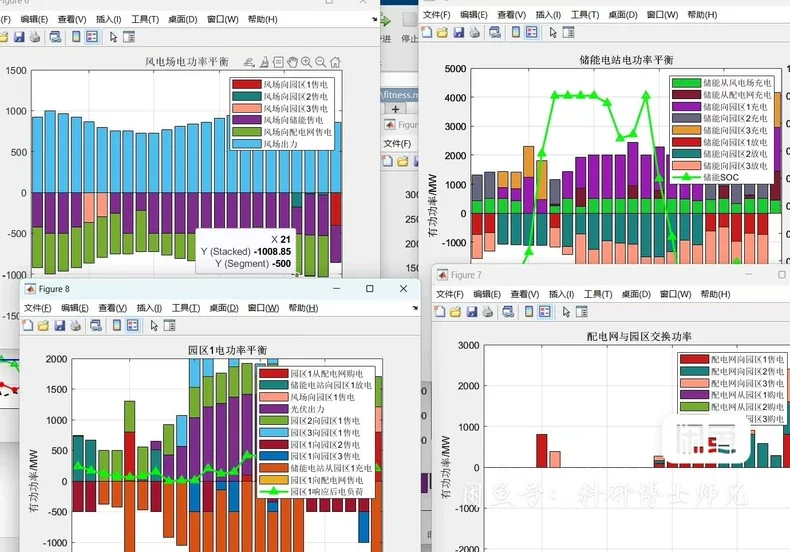Toggle Insert Colorbar in 储能电站电功率平衡 window toolbar
This screenshot has height=552, width=790.
point(516,32)
